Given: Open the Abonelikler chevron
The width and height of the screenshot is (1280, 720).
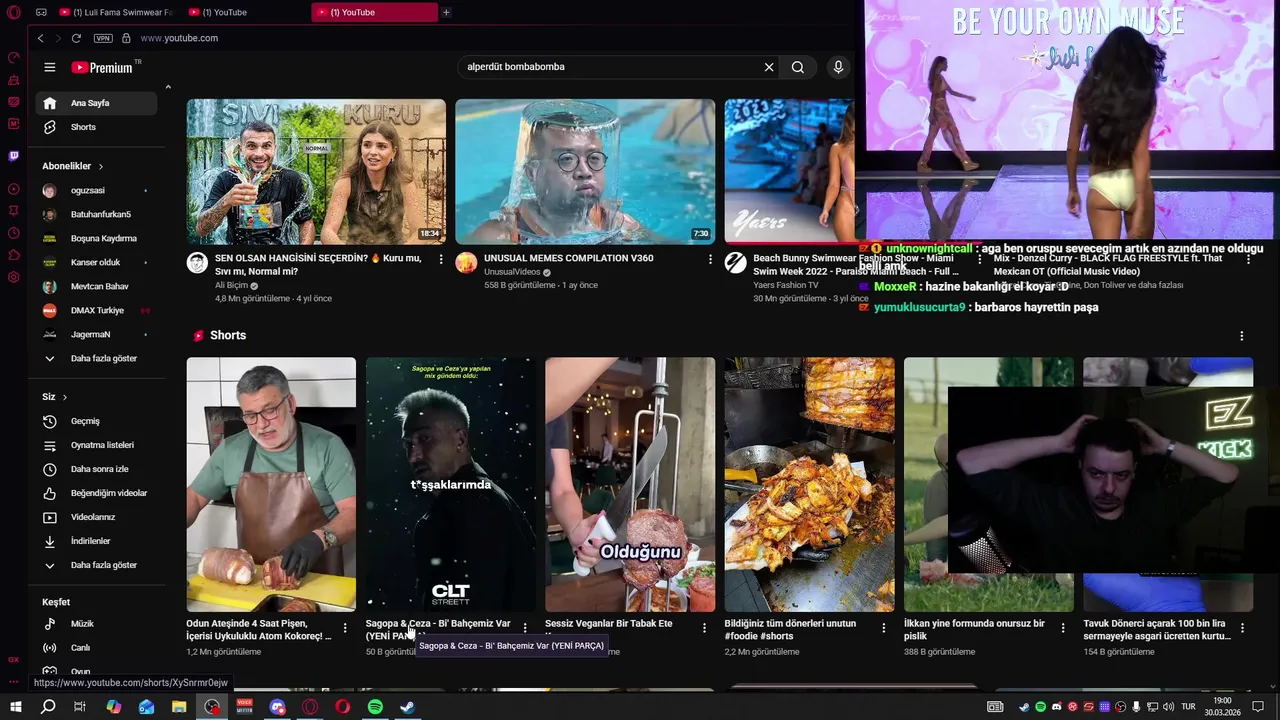Looking at the screenshot, I should pyautogui.click(x=100, y=166).
